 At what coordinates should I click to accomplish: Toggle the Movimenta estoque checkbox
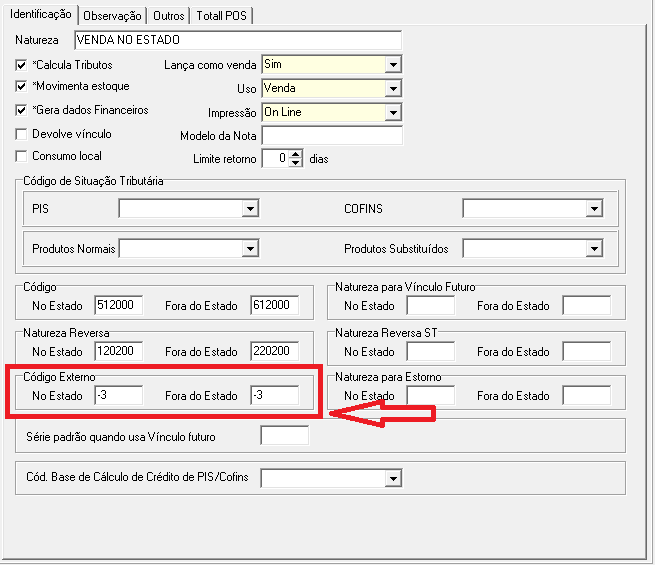21,86
